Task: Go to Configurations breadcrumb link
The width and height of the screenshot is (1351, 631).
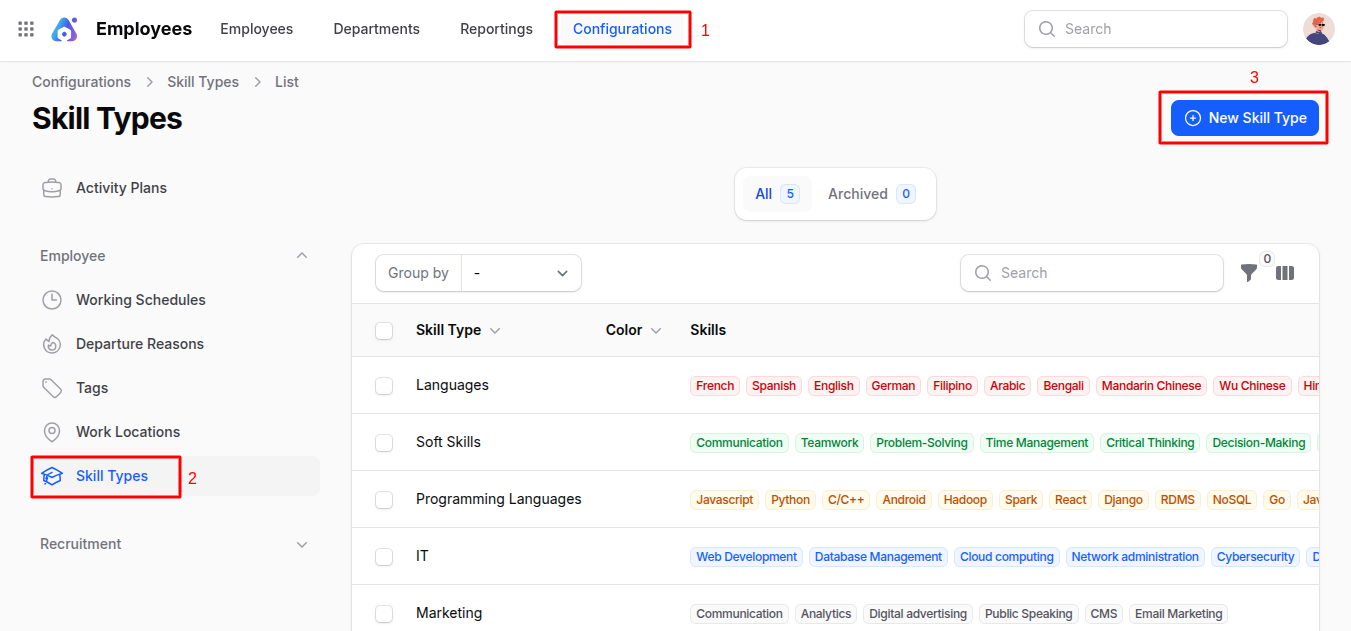Action: (81, 82)
